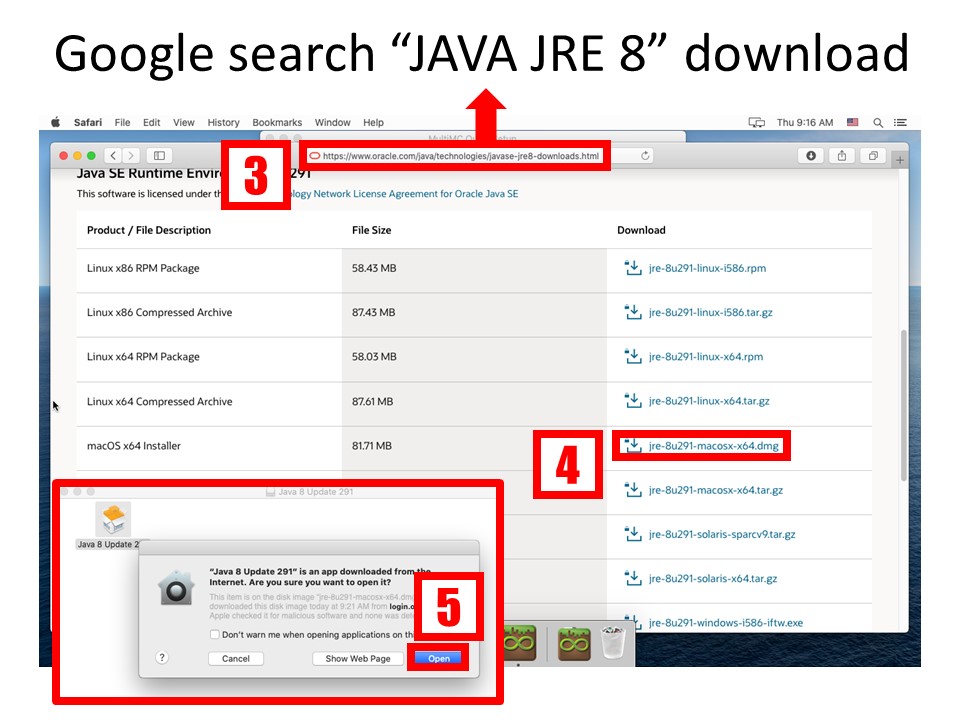Click the second MultiMC grass block dock icon
Viewport: 960px width, 720px height.
574,643
